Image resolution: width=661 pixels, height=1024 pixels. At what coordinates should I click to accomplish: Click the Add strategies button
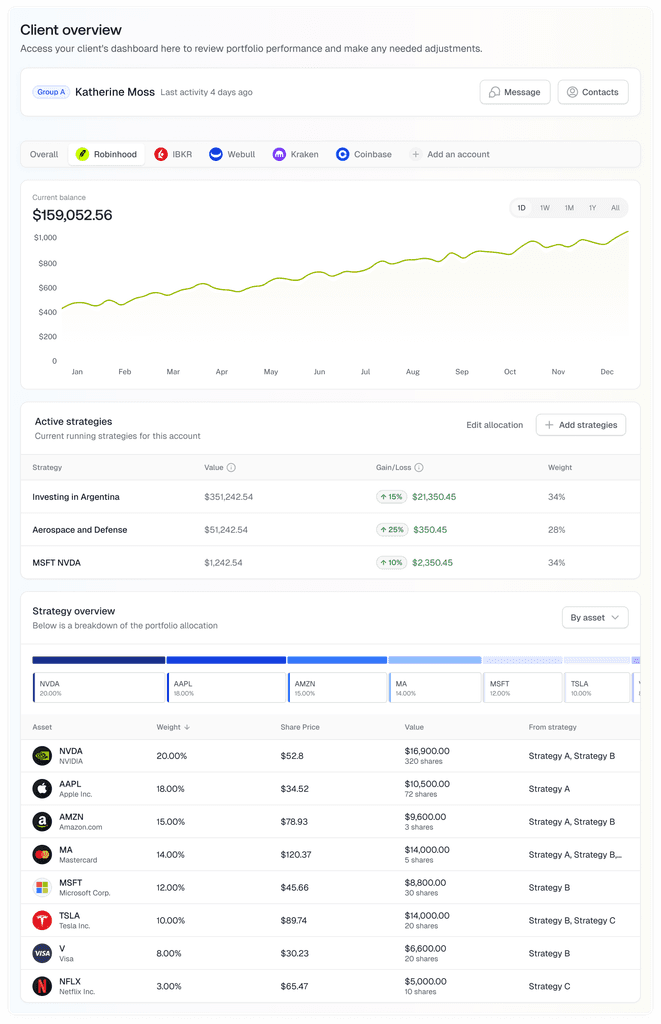point(581,425)
